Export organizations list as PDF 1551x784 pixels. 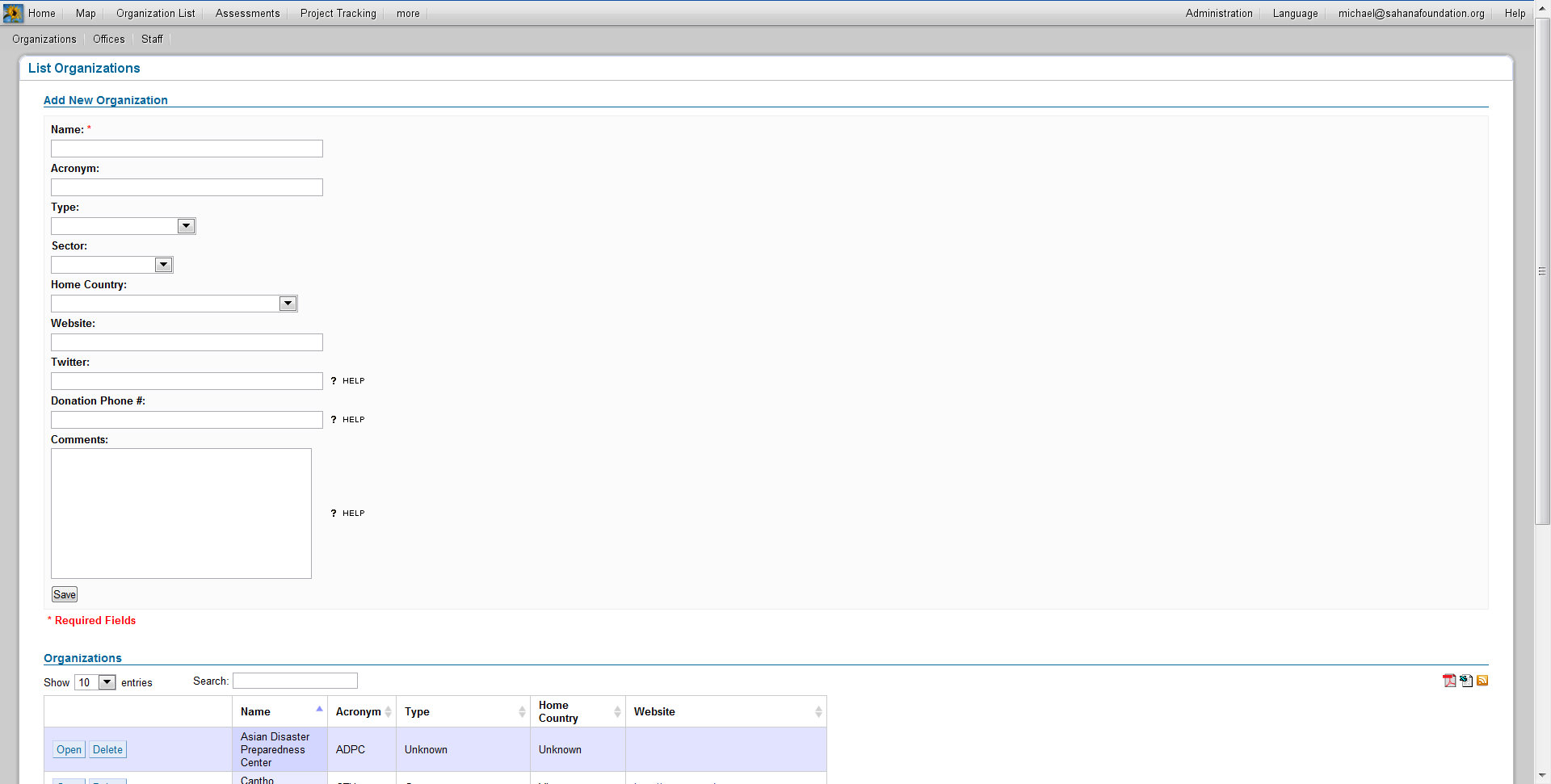pos(1449,681)
